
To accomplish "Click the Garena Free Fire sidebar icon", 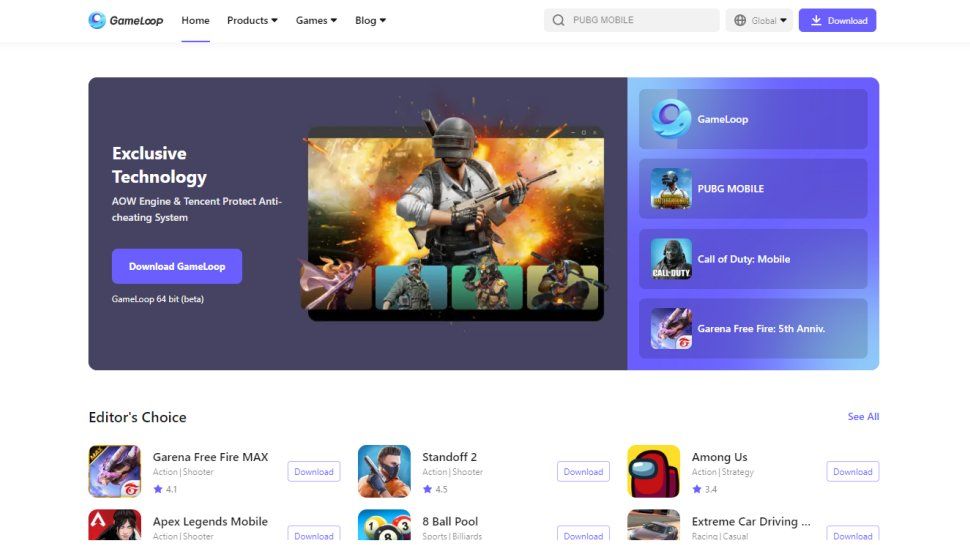I will point(671,328).
